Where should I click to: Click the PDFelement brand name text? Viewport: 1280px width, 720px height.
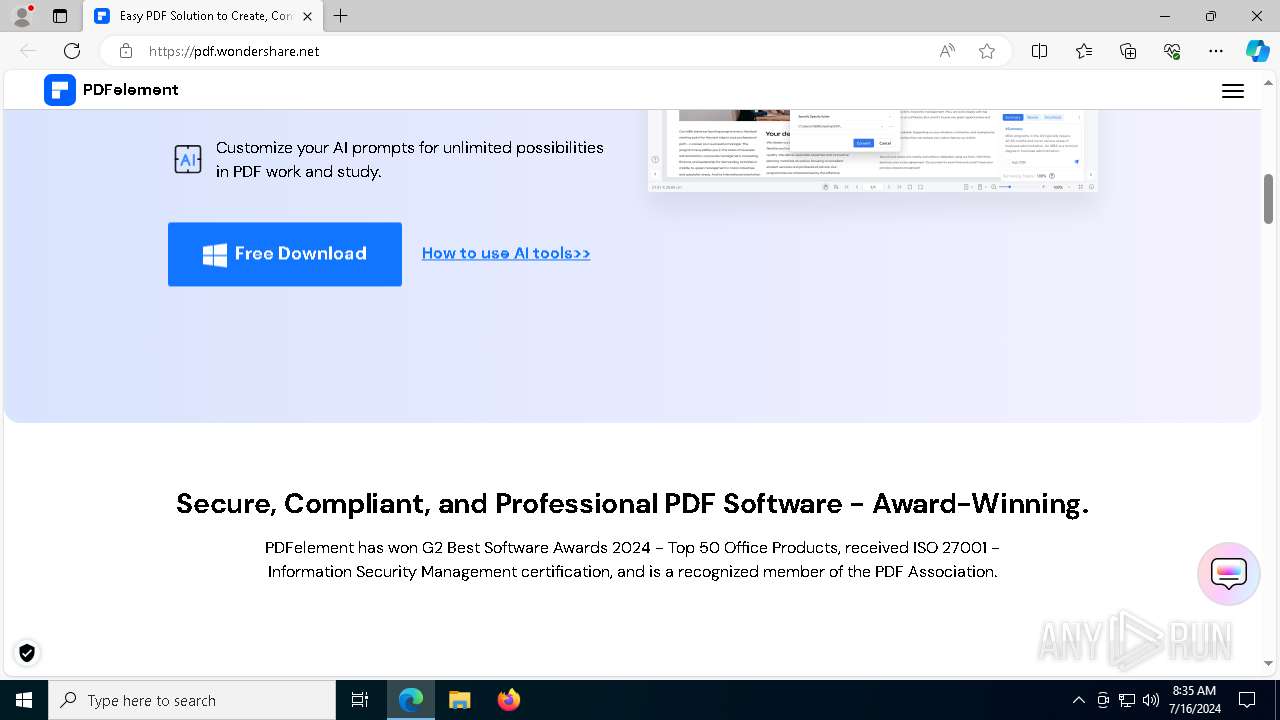(x=131, y=90)
